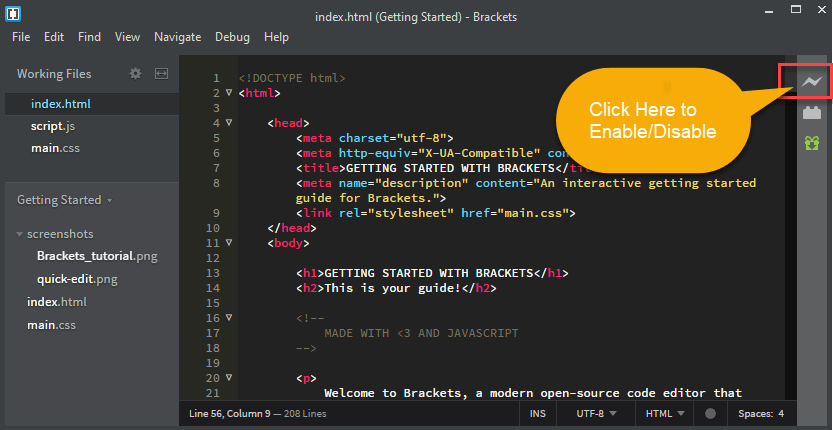Open the Edit menu
The height and width of the screenshot is (430, 833).
54,37
